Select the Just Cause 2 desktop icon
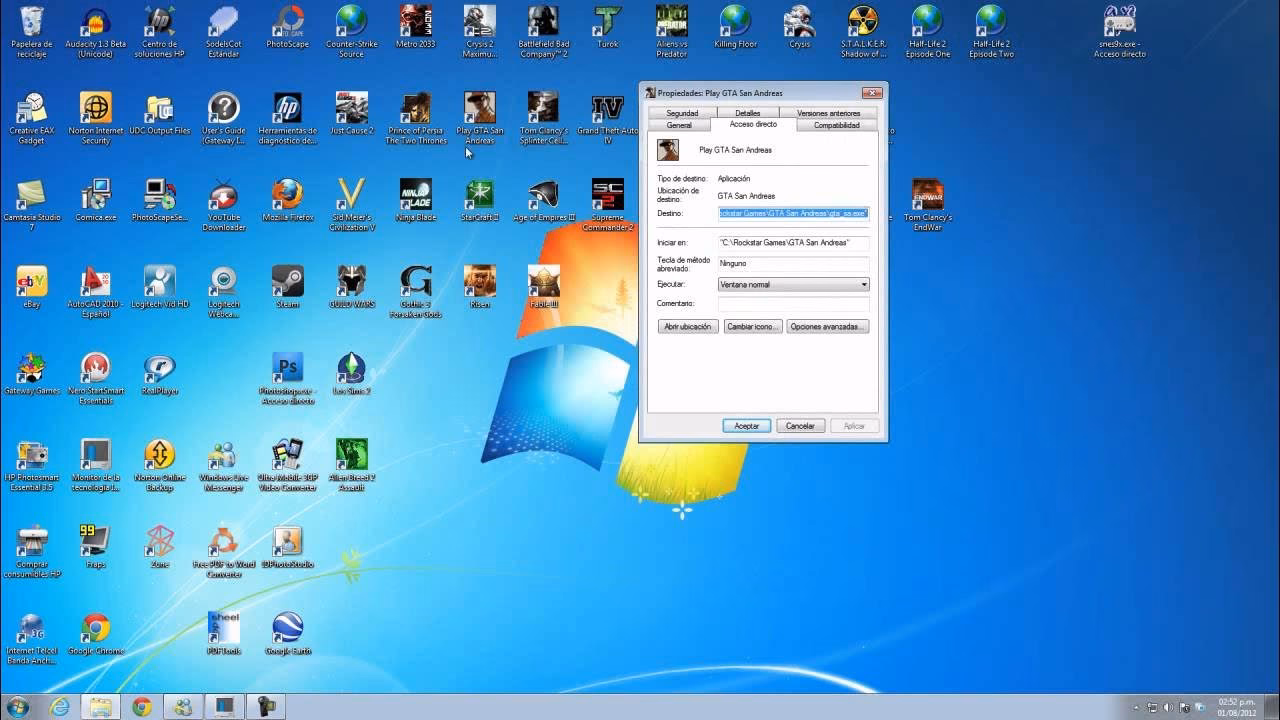Image resolution: width=1280 pixels, height=720 pixels. tap(351, 114)
